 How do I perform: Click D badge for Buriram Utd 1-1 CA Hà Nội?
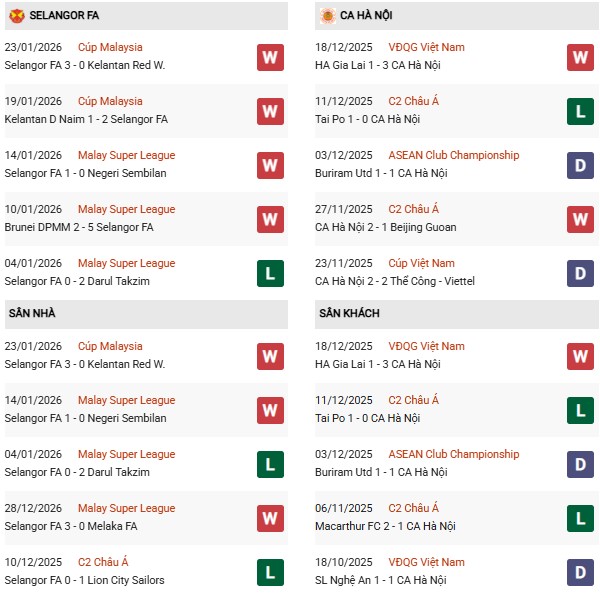(x=580, y=165)
